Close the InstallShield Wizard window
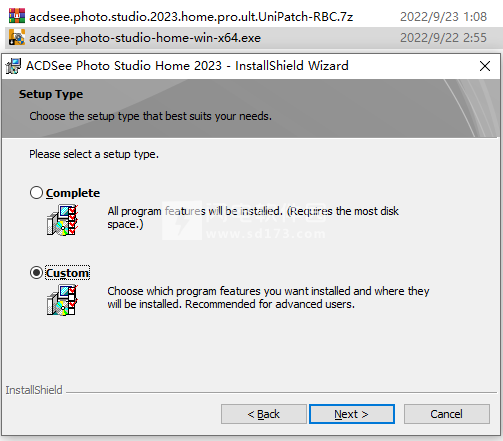 pos(485,66)
